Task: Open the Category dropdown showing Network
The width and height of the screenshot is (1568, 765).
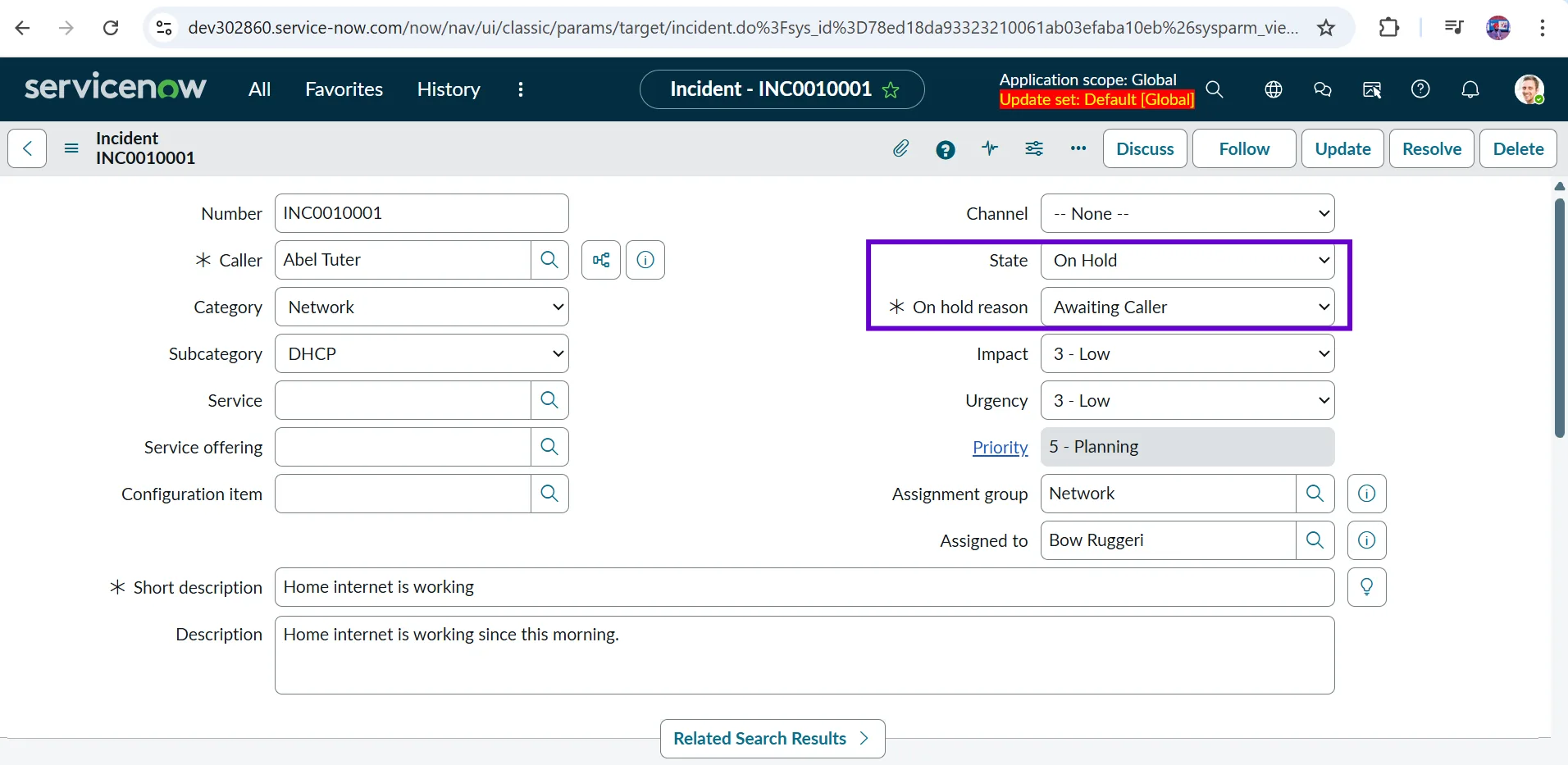Action: pos(422,307)
